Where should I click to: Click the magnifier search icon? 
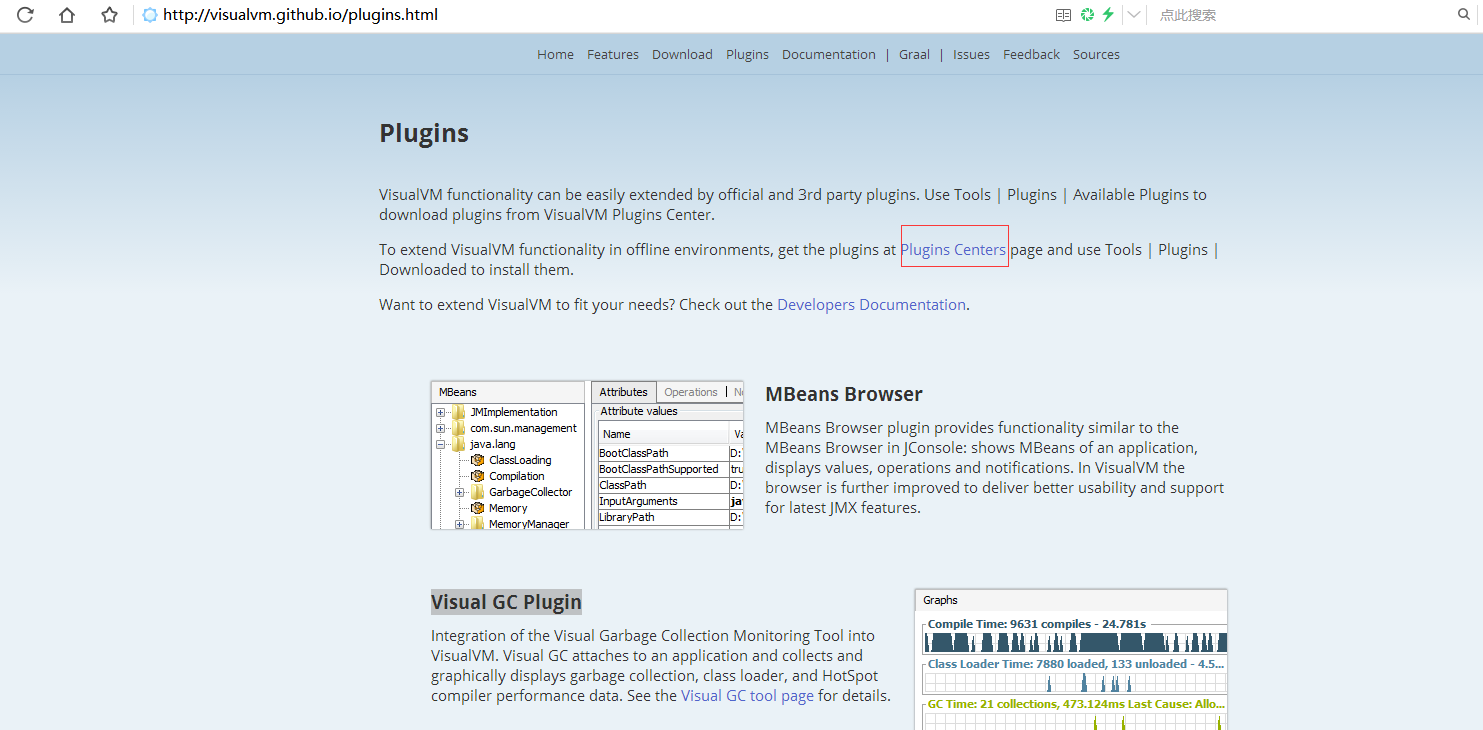(x=1465, y=15)
